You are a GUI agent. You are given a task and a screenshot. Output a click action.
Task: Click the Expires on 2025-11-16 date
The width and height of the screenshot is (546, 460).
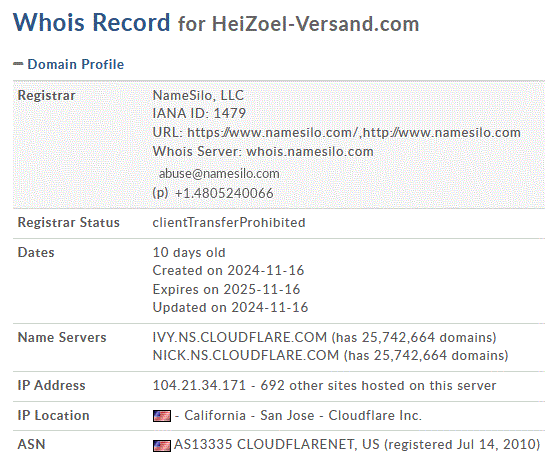click(x=226, y=289)
